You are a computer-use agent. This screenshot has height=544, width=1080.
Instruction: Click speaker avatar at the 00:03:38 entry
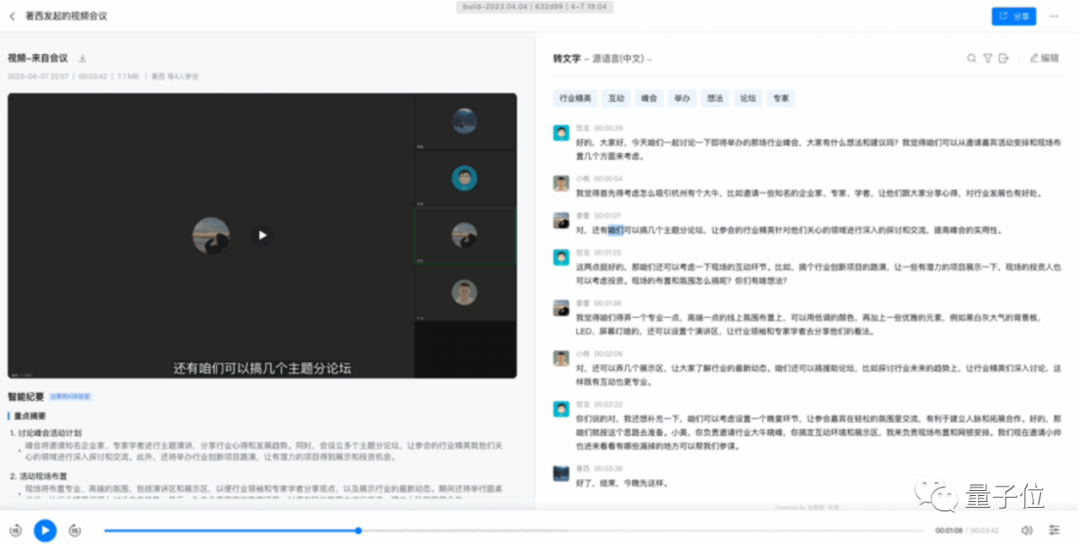pyautogui.click(x=561, y=472)
